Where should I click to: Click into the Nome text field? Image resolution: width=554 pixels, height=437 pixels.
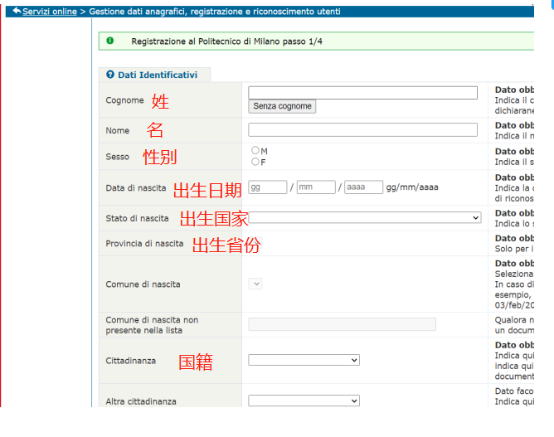[363, 130]
